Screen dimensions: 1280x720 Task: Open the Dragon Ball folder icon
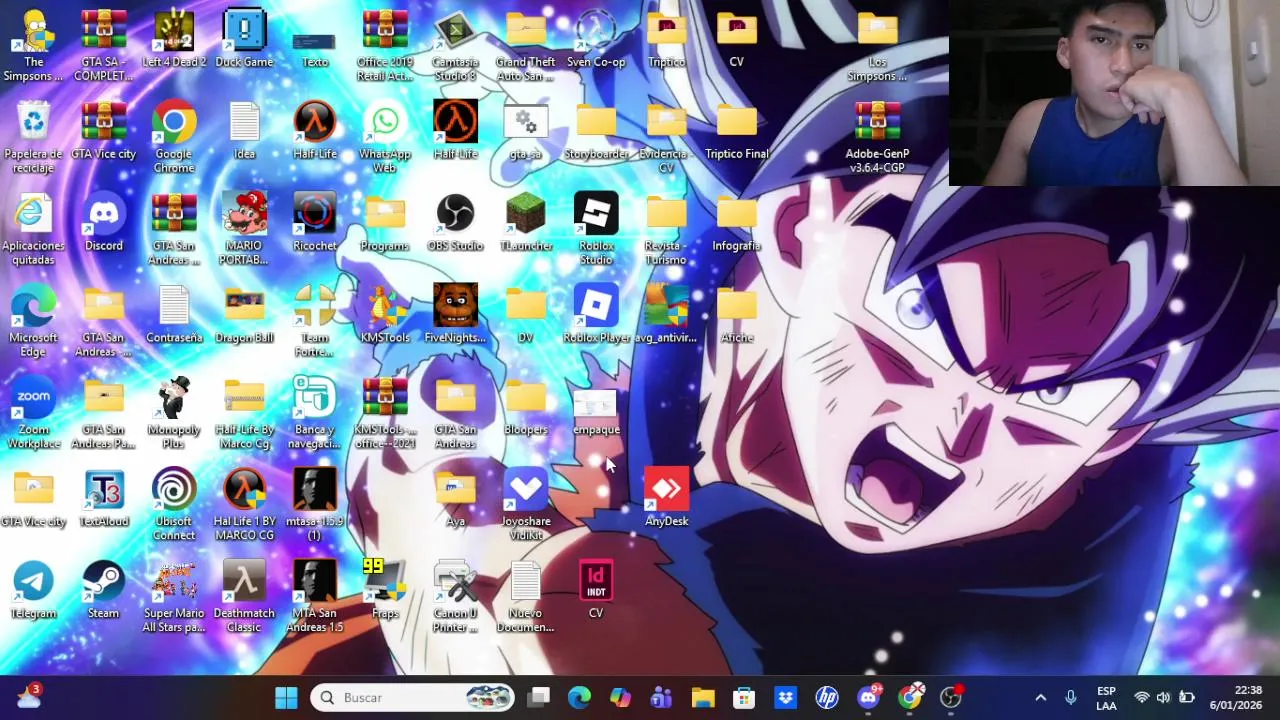tap(244, 315)
